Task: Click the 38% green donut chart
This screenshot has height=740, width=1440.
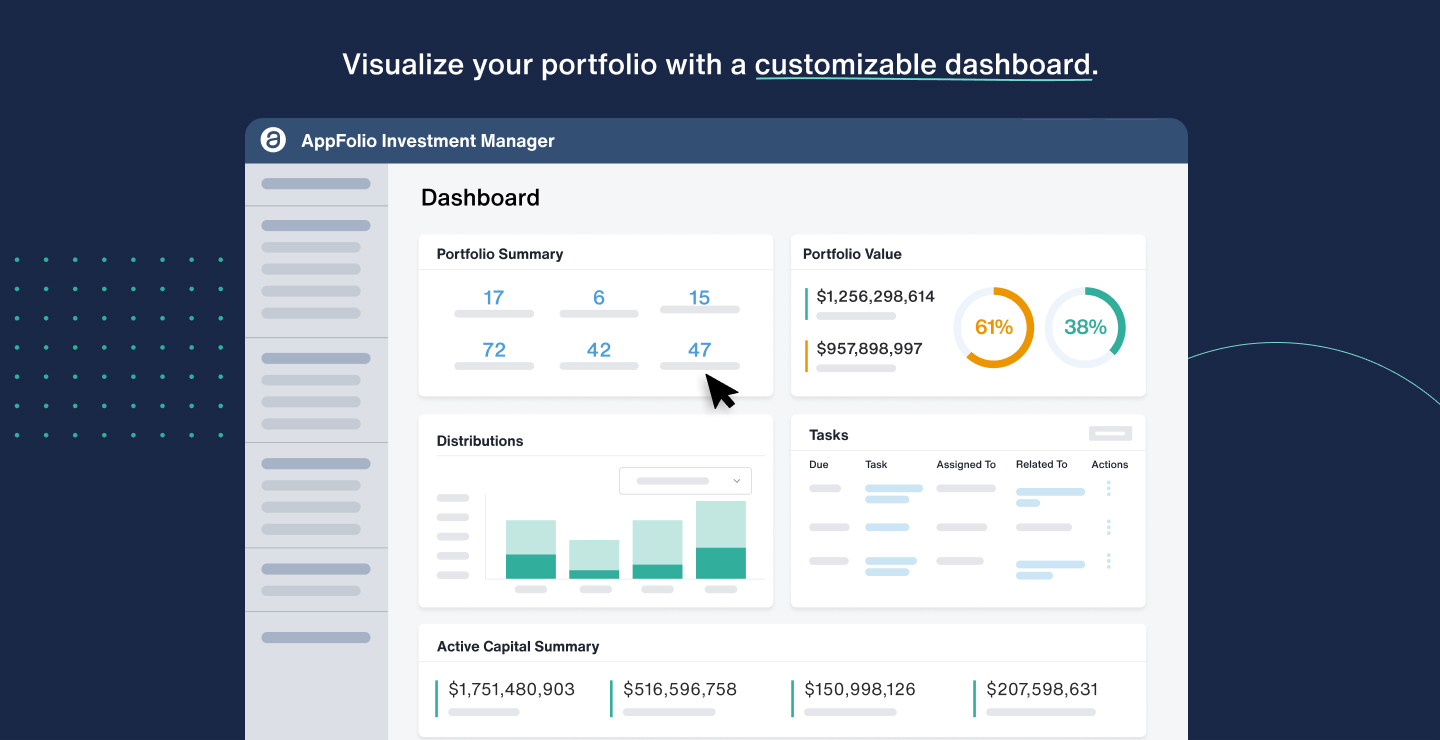Action: coord(1086,327)
